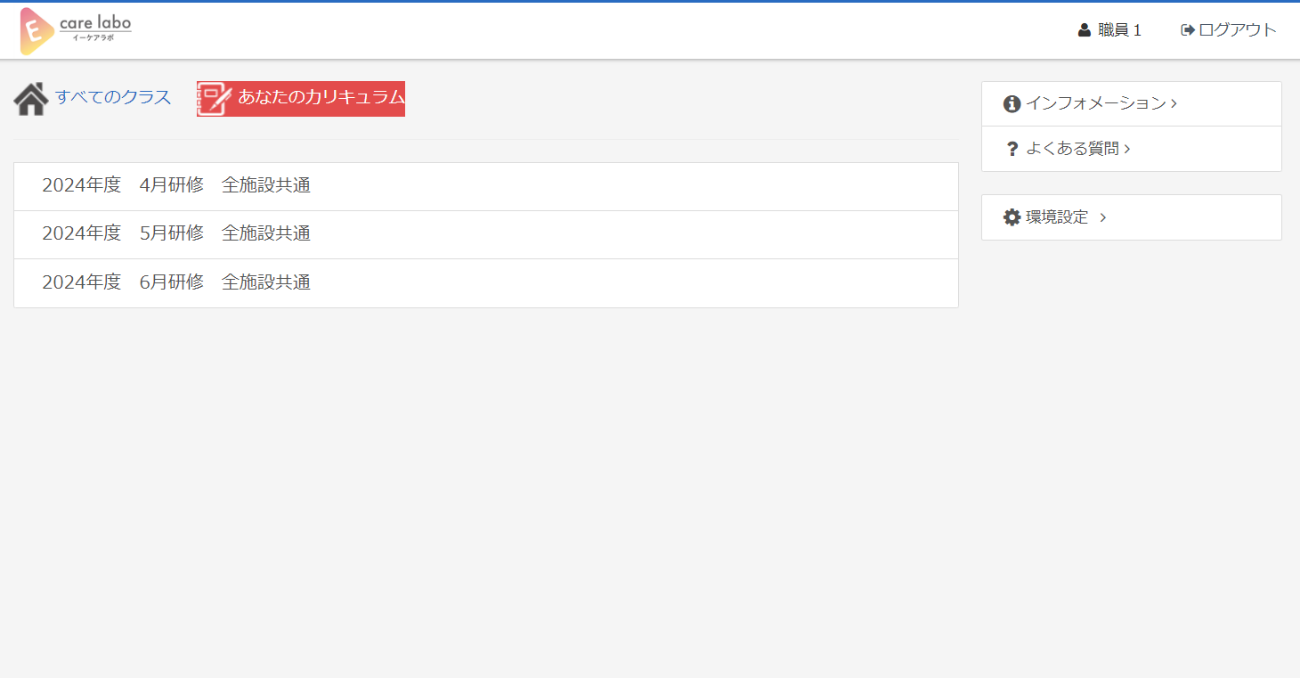Expand the インフォメーション chevron arrow
Screen dimensions: 1300x678
point(1174,104)
